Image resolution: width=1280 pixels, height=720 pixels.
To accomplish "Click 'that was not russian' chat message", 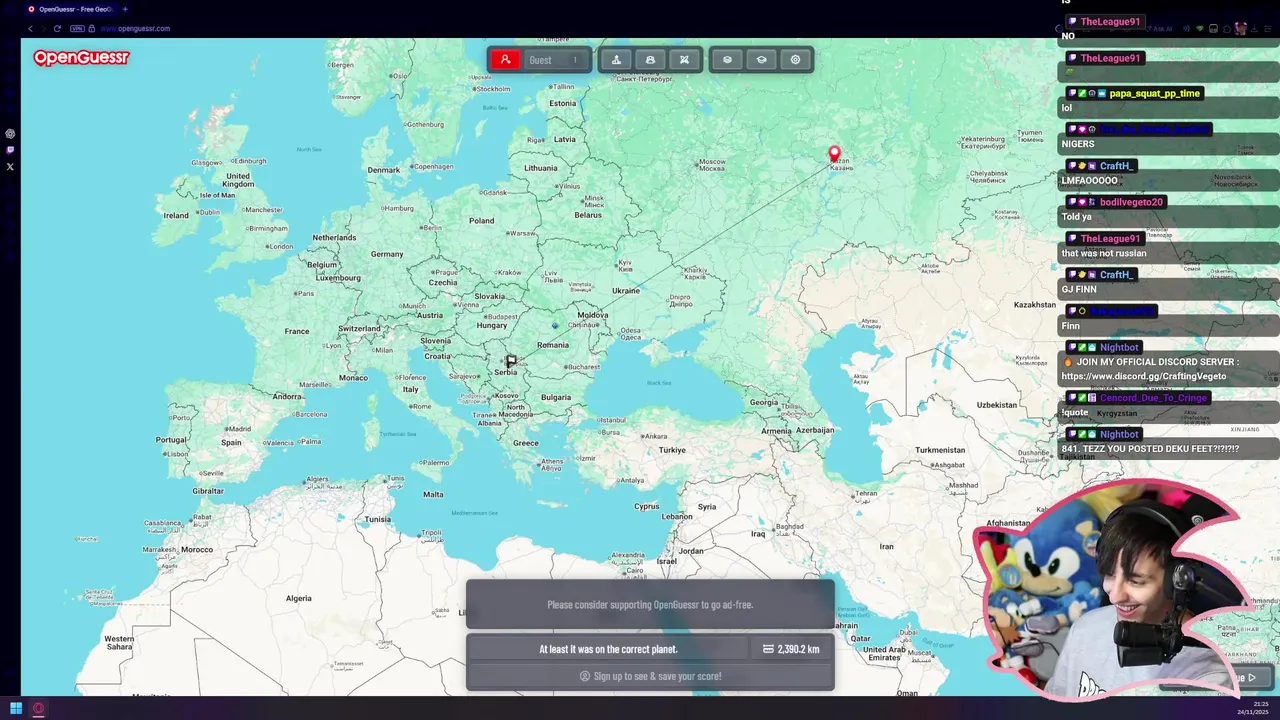I will click(x=1104, y=253).
